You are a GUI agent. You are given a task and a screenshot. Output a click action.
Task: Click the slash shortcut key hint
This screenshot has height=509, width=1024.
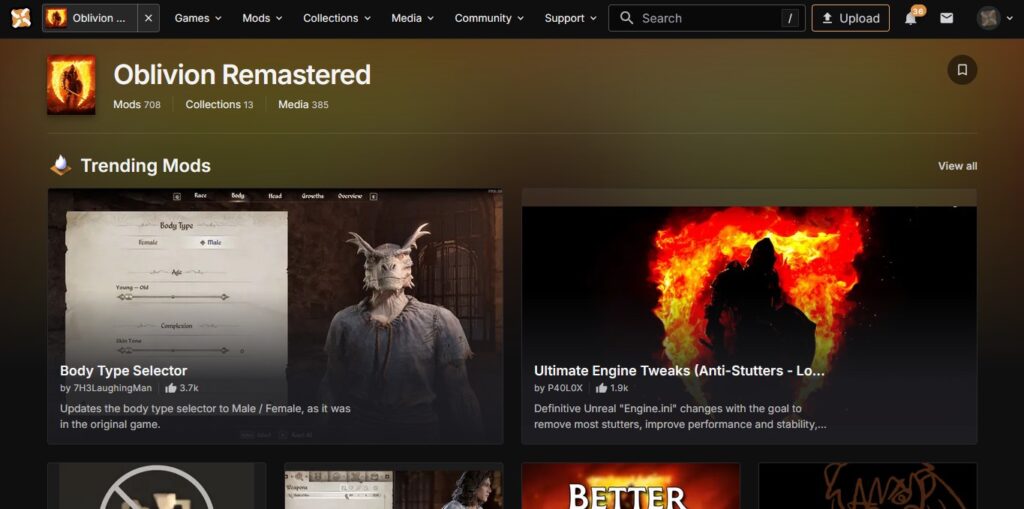tap(790, 18)
